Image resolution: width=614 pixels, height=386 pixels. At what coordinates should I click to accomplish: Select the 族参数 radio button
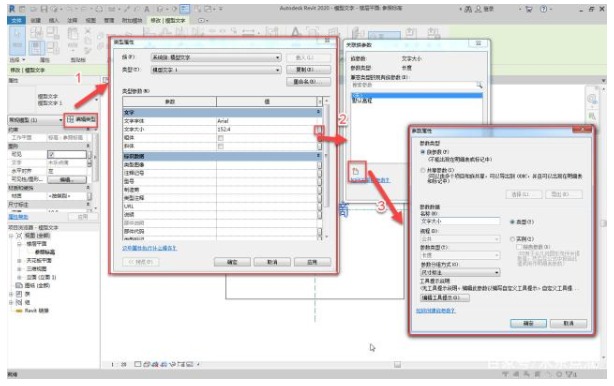pos(423,152)
